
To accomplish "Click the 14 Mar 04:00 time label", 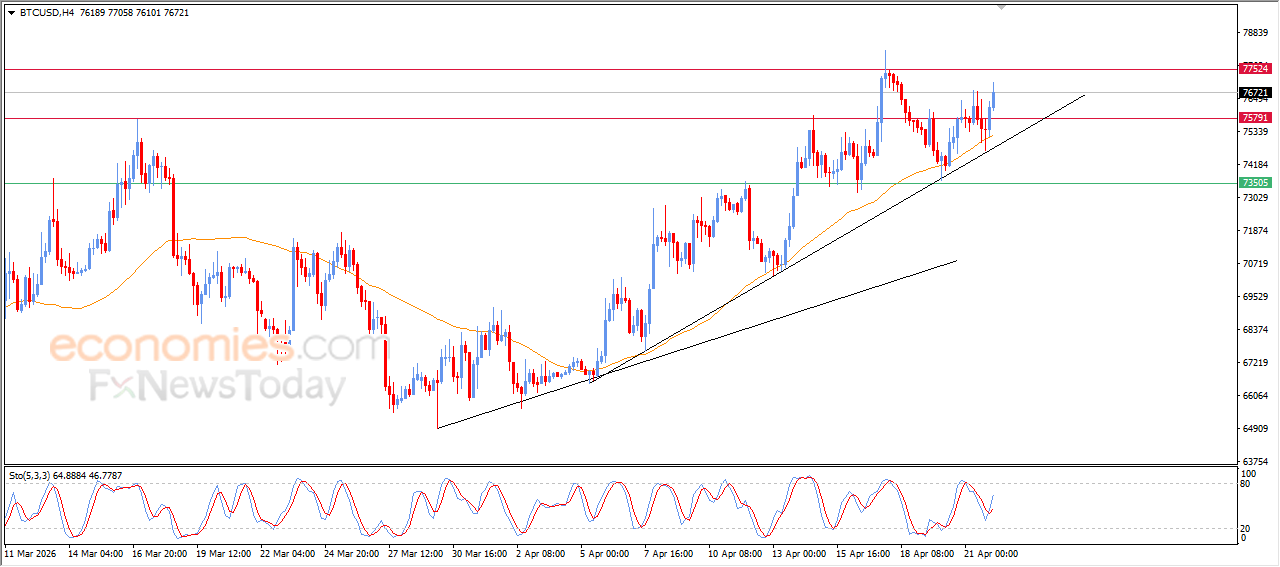I will point(97,553).
